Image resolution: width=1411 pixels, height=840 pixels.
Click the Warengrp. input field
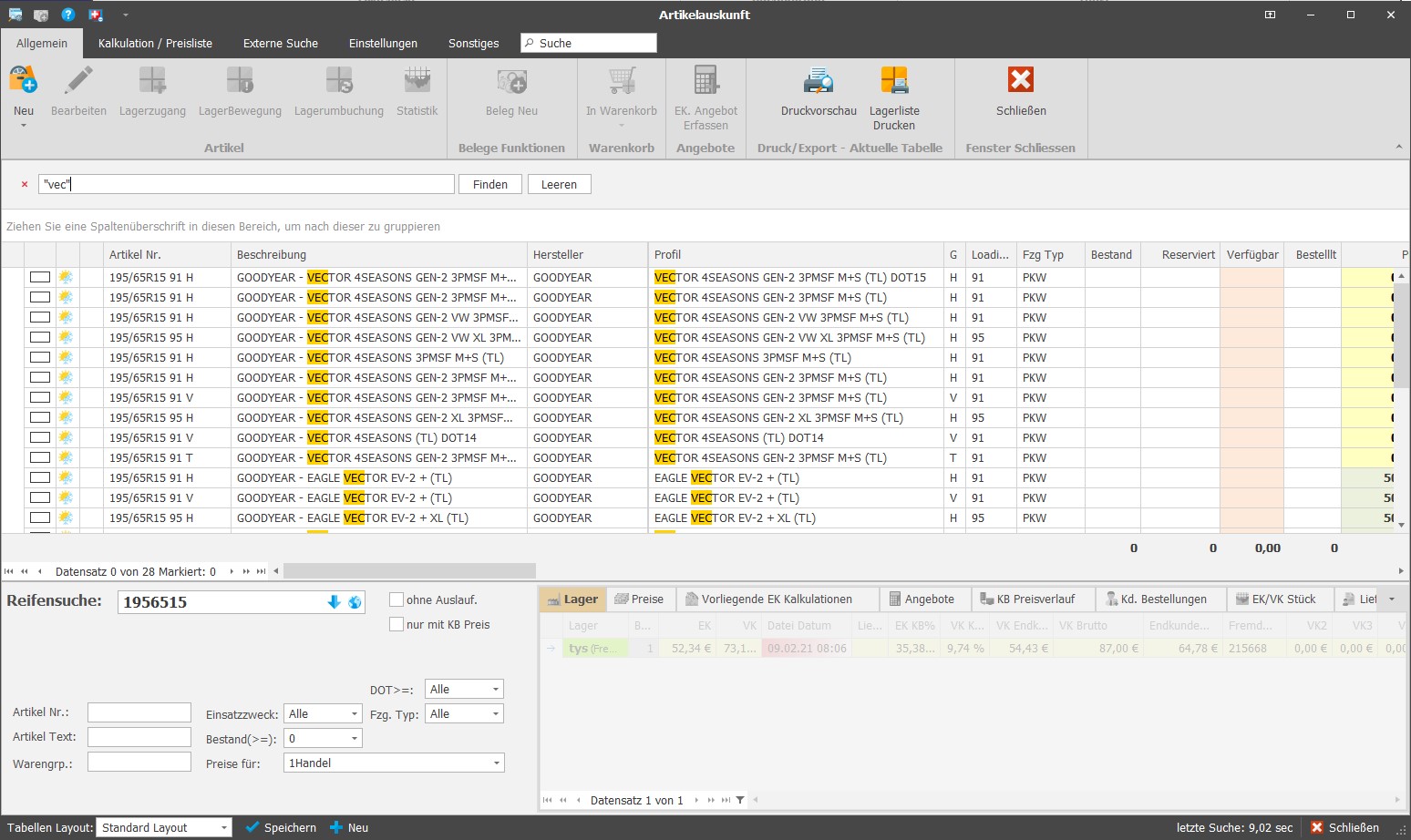pos(139,762)
